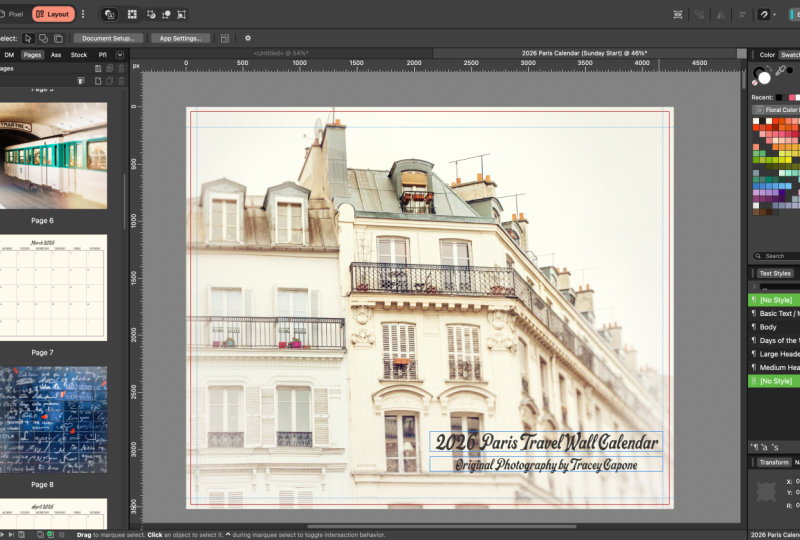Screen dimensions: 800x540
Task: Apply Days of the Week paragraph style
Action: click(x=774, y=340)
